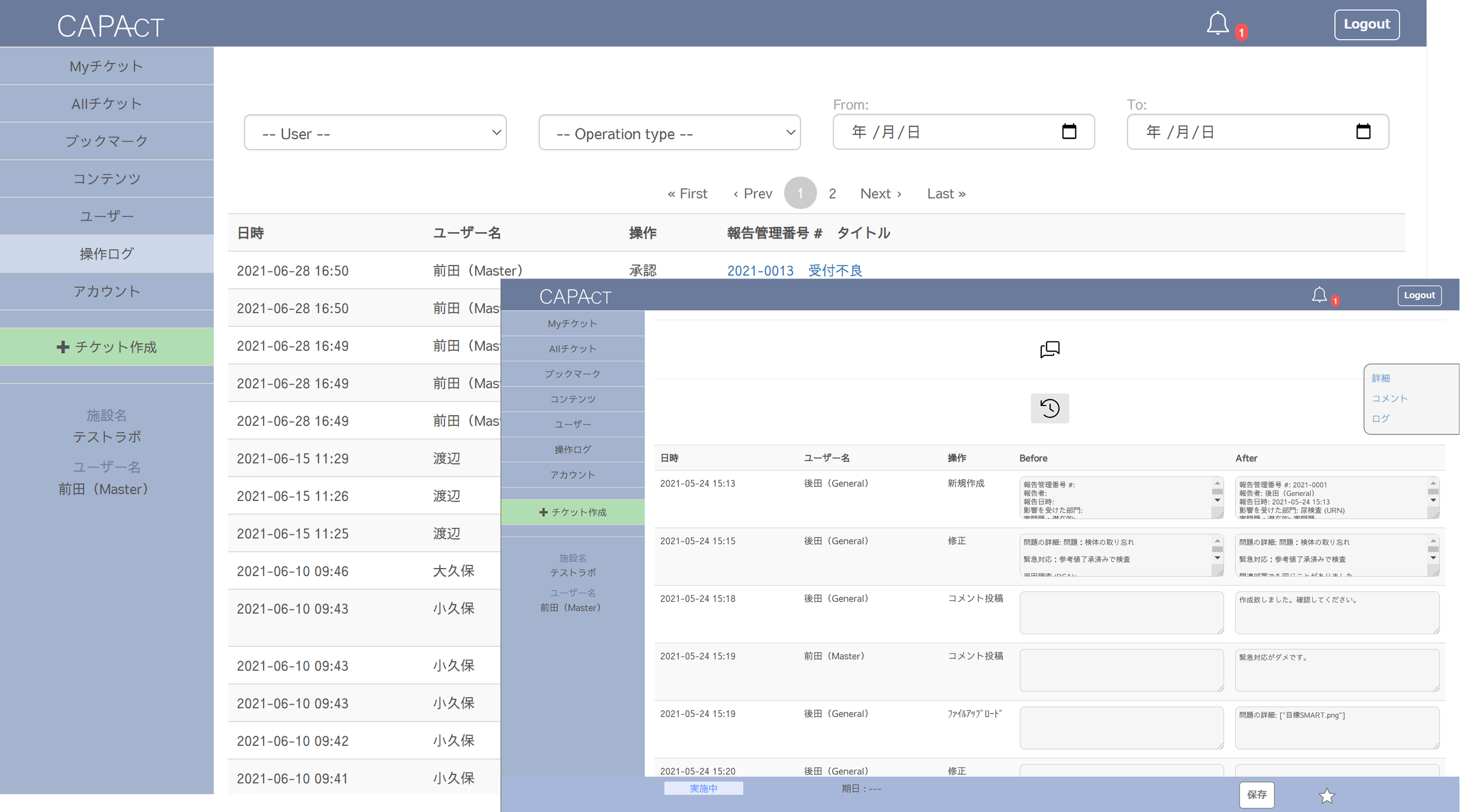The height and width of the screenshot is (812, 1460).
Task: Click the 保存 save button
Action: coord(1256,795)
